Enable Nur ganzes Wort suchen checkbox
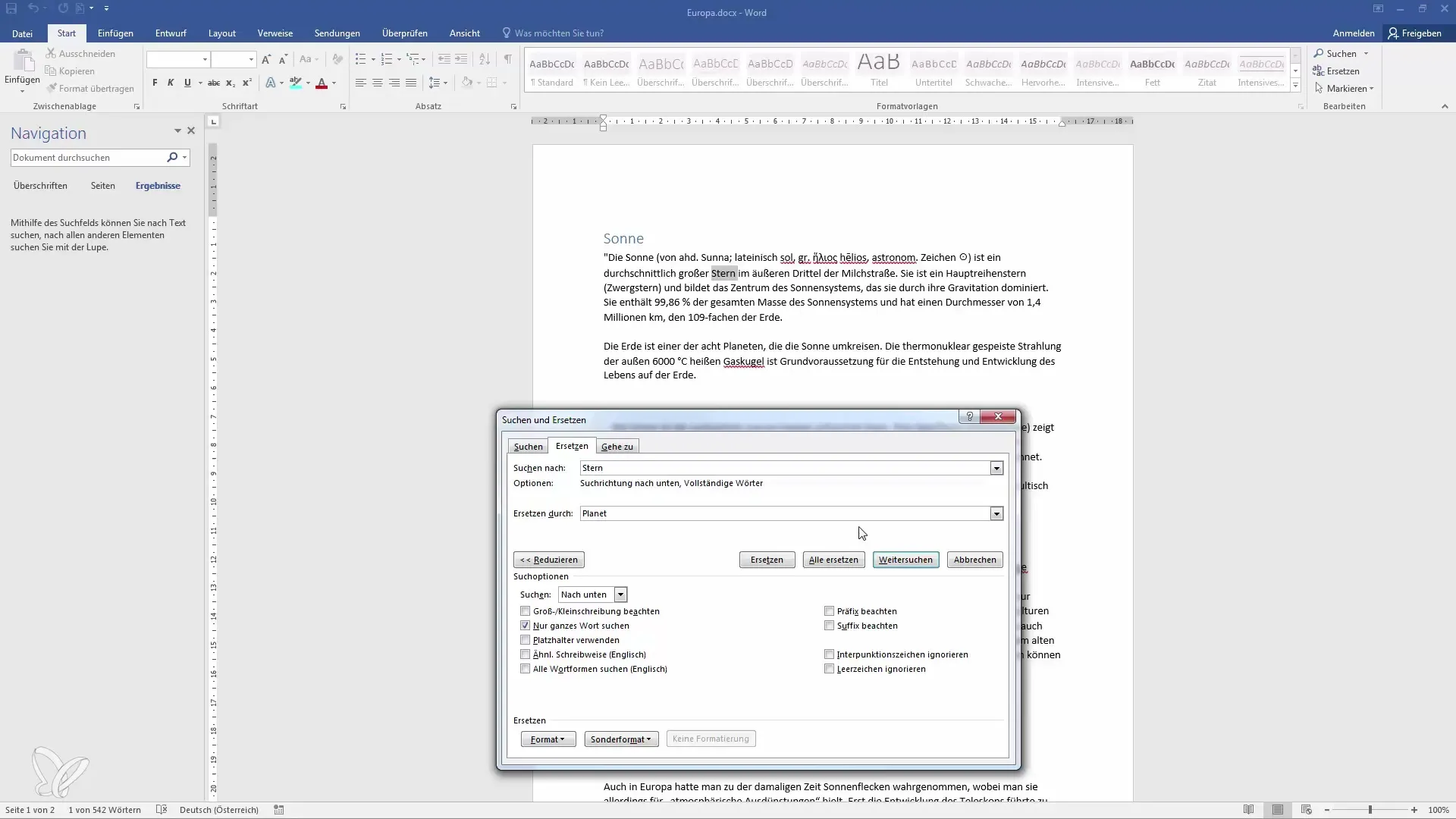This screenshot has height=819, width=1456. click(525, 625)
